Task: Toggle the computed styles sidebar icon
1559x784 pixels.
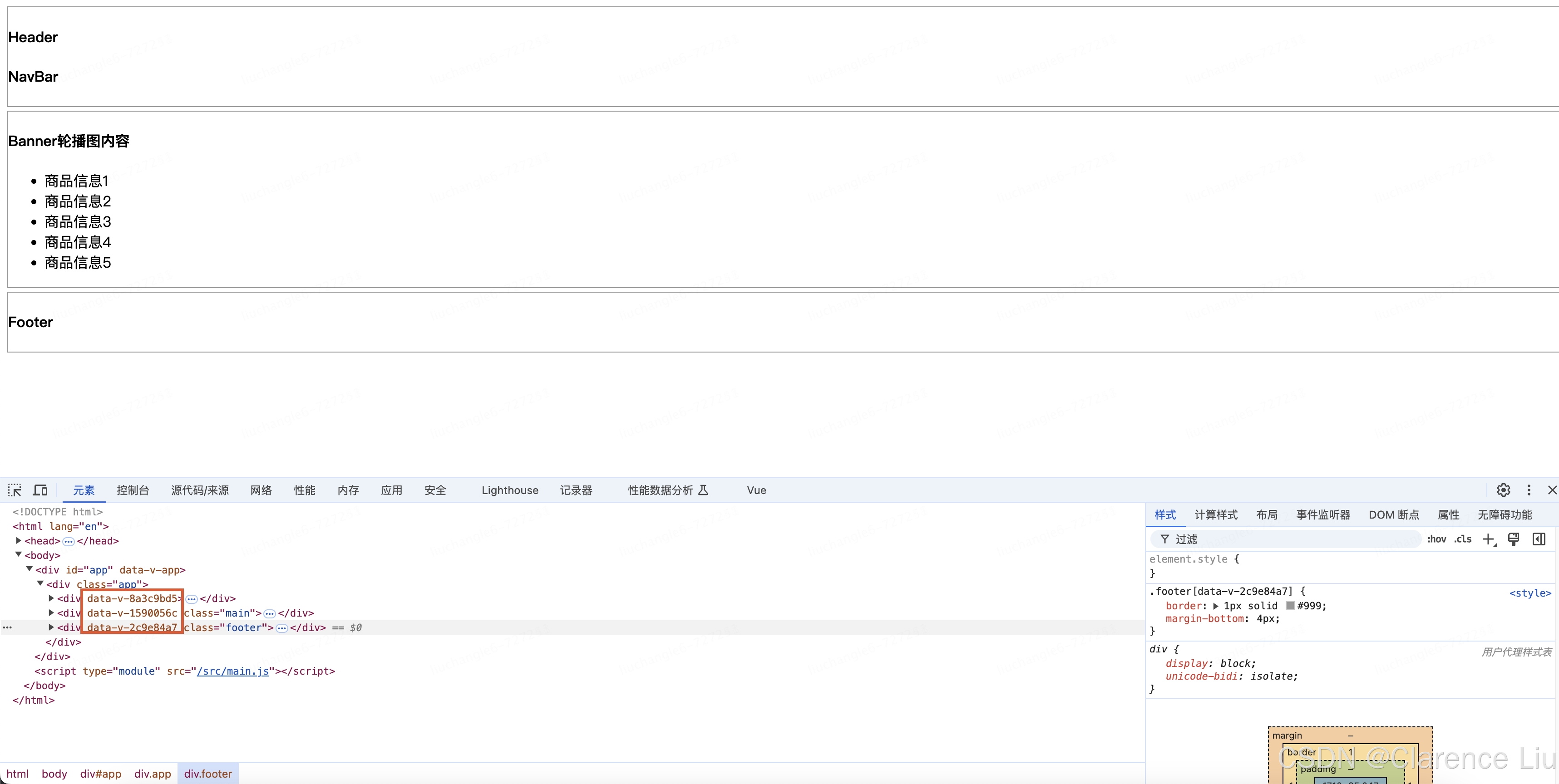Action: (1539, 539)
